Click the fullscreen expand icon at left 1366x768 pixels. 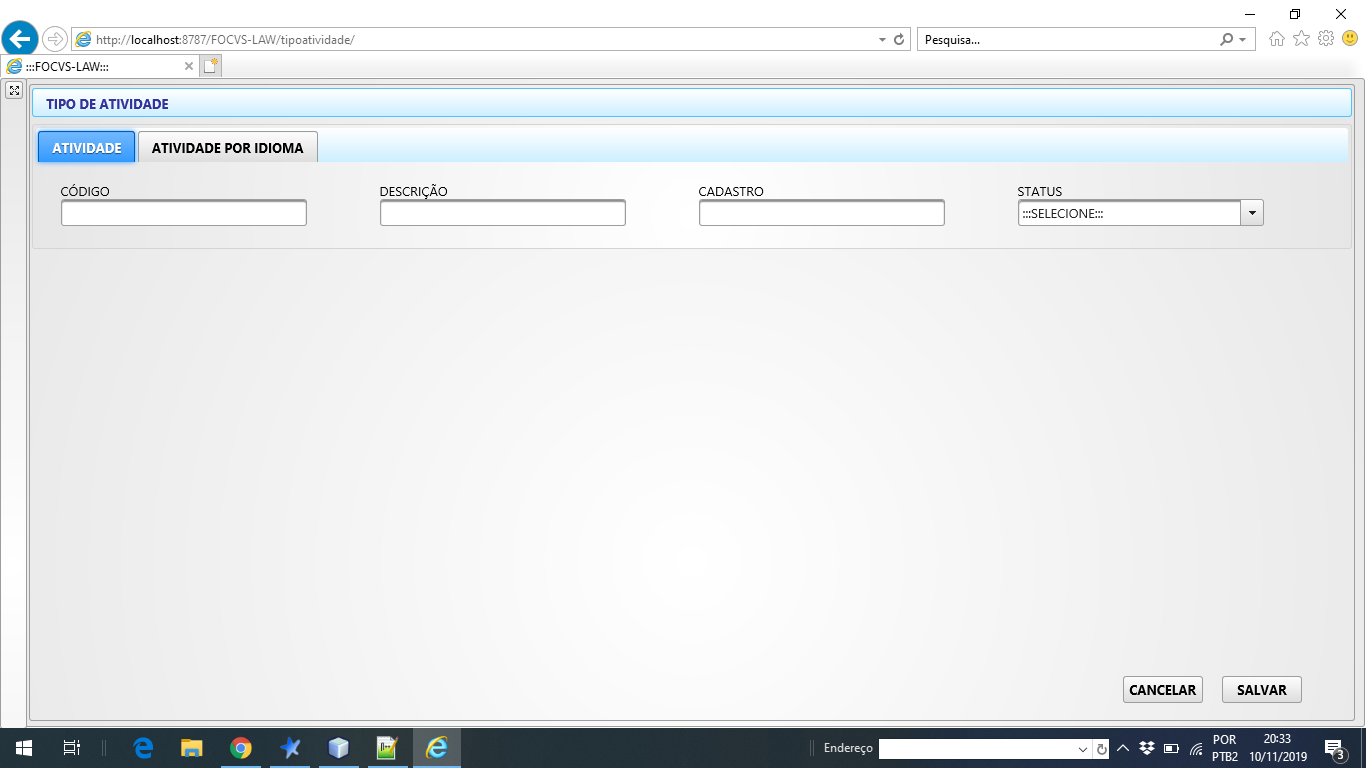pyautogui.click(x=14, y=90)
